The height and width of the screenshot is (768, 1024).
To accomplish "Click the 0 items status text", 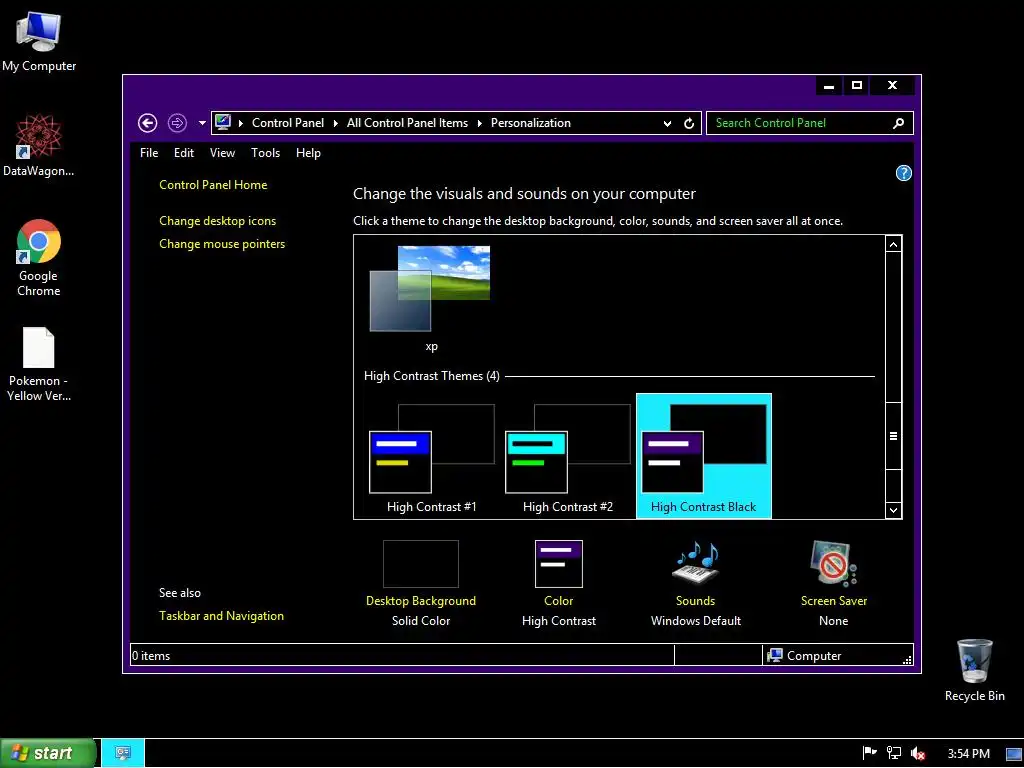I will pyautogui.click(x=151, y=656).
